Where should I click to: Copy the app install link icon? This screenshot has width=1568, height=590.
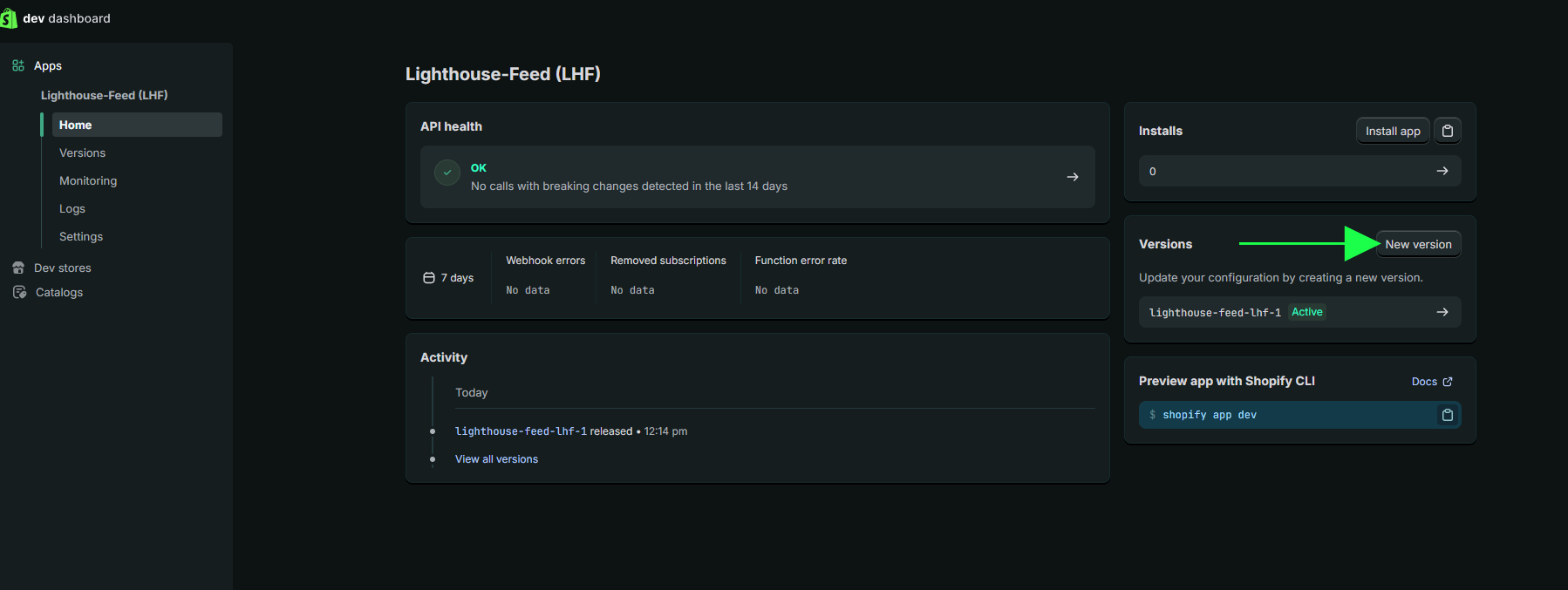[1448, 131]
